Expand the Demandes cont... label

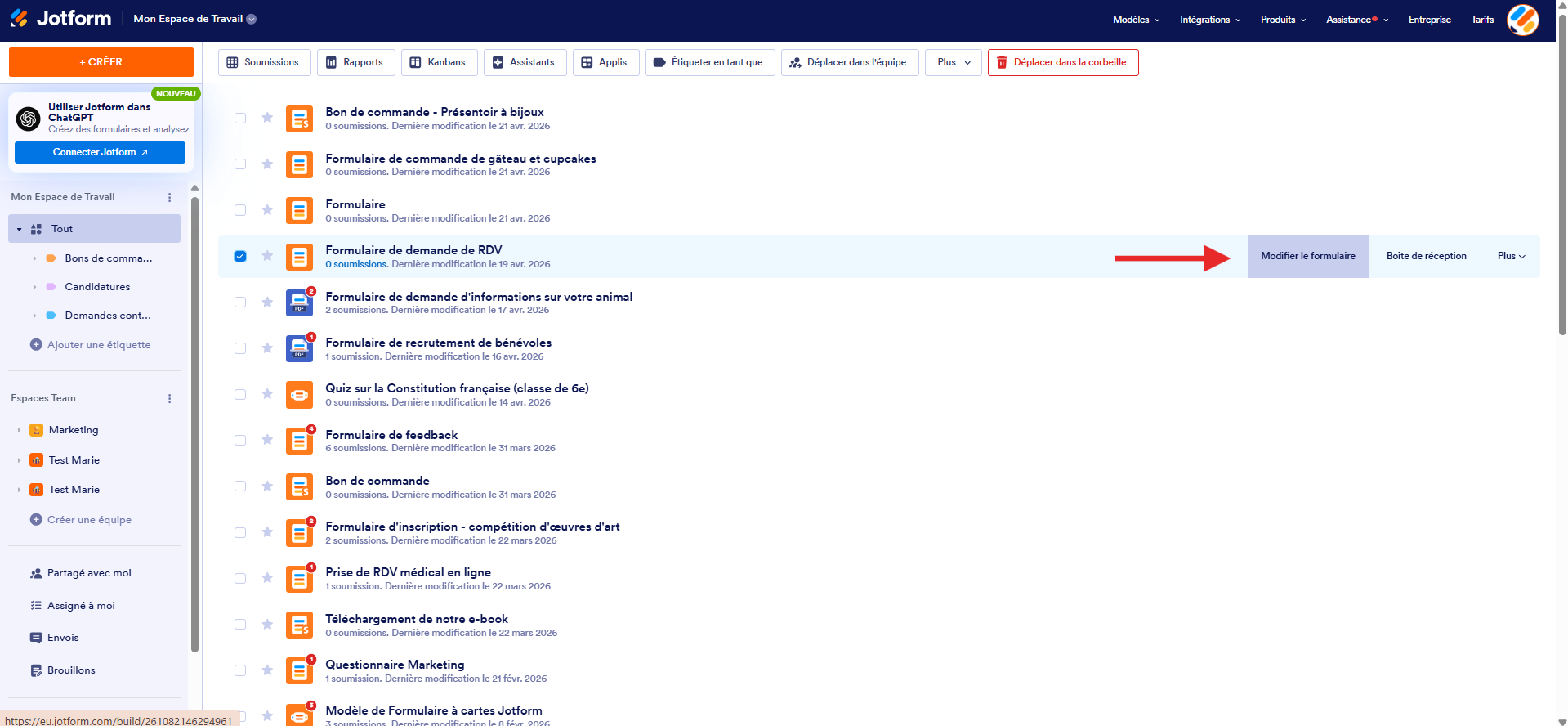pyautogui.click(x=34, y=316)
